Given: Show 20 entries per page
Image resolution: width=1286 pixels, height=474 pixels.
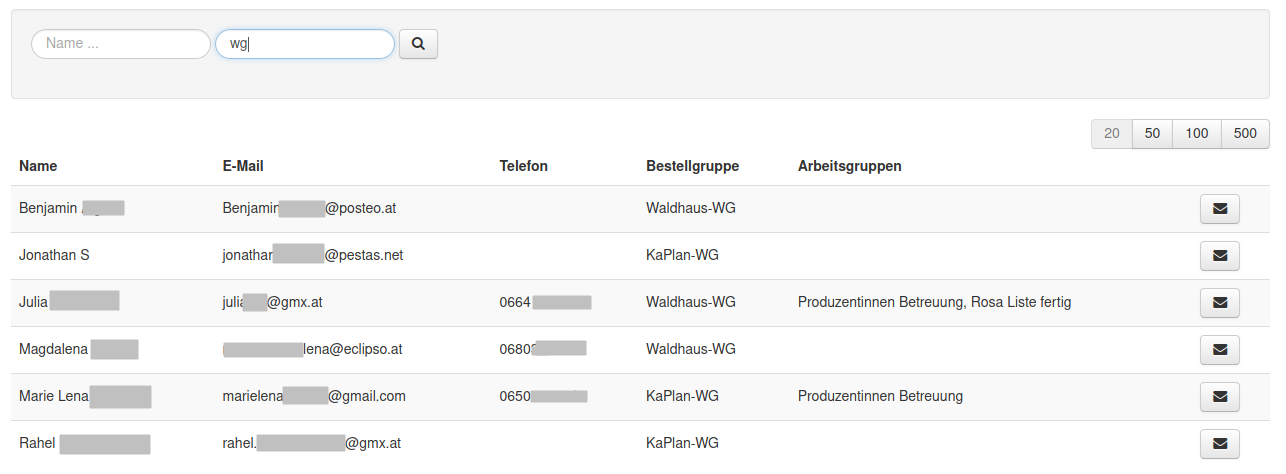Looking at the screenshot, I should 1111,134.
